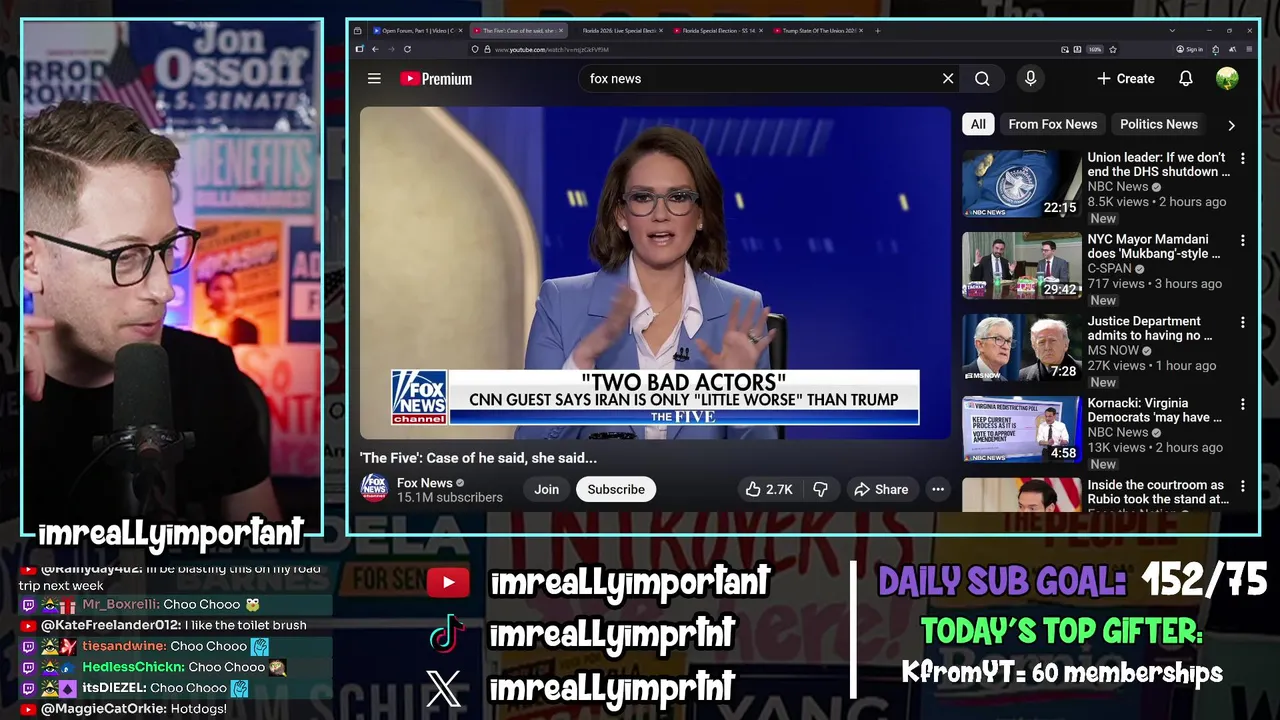
Task: Open the Justice Department video thumbnail
Action: [1022, 348]
